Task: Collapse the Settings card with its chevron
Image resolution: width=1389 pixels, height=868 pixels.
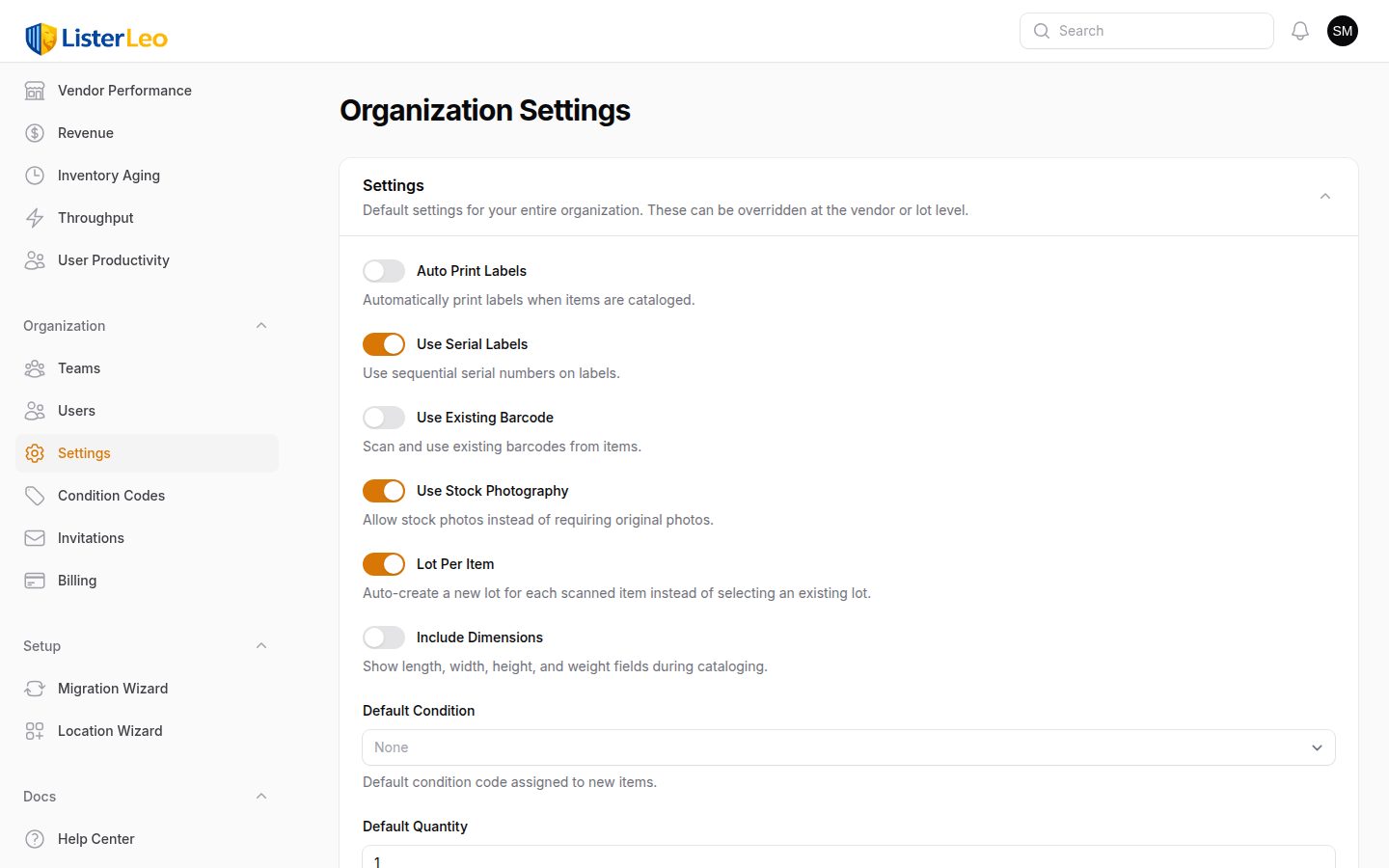Action: (1324, 197)
